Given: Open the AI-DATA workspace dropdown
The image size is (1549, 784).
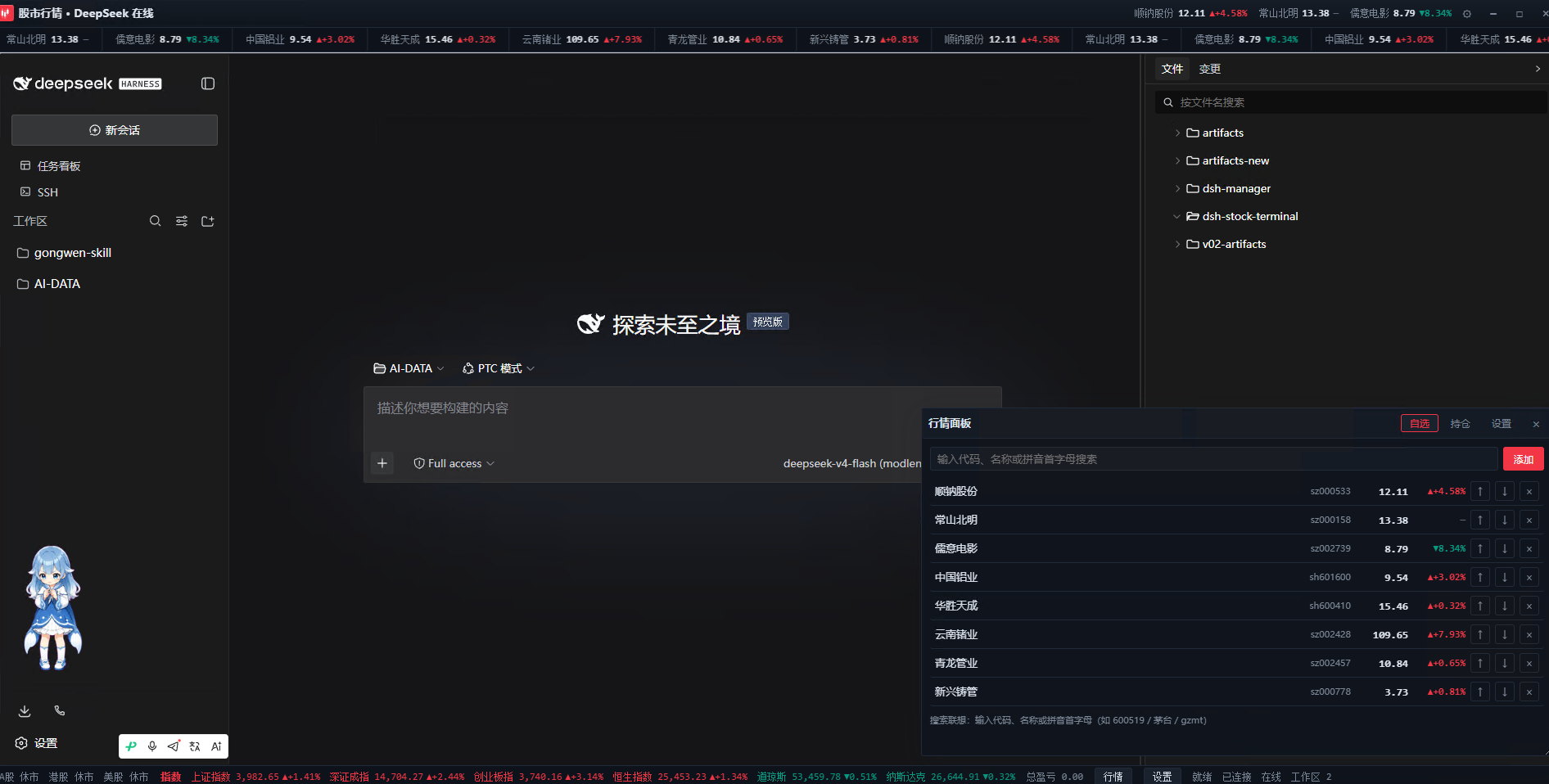Looking at the screenshot, I should [409, 368].
